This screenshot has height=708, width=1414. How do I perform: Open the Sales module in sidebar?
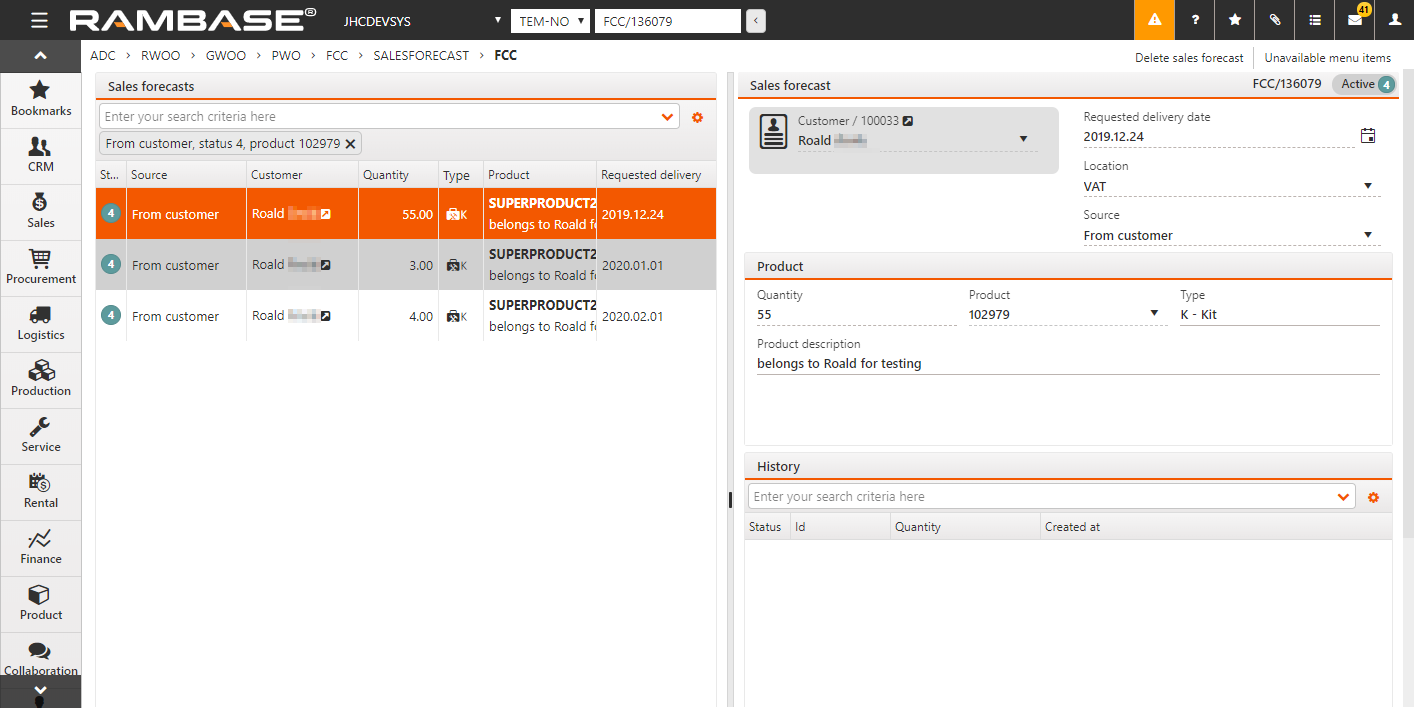pos(41,210)
